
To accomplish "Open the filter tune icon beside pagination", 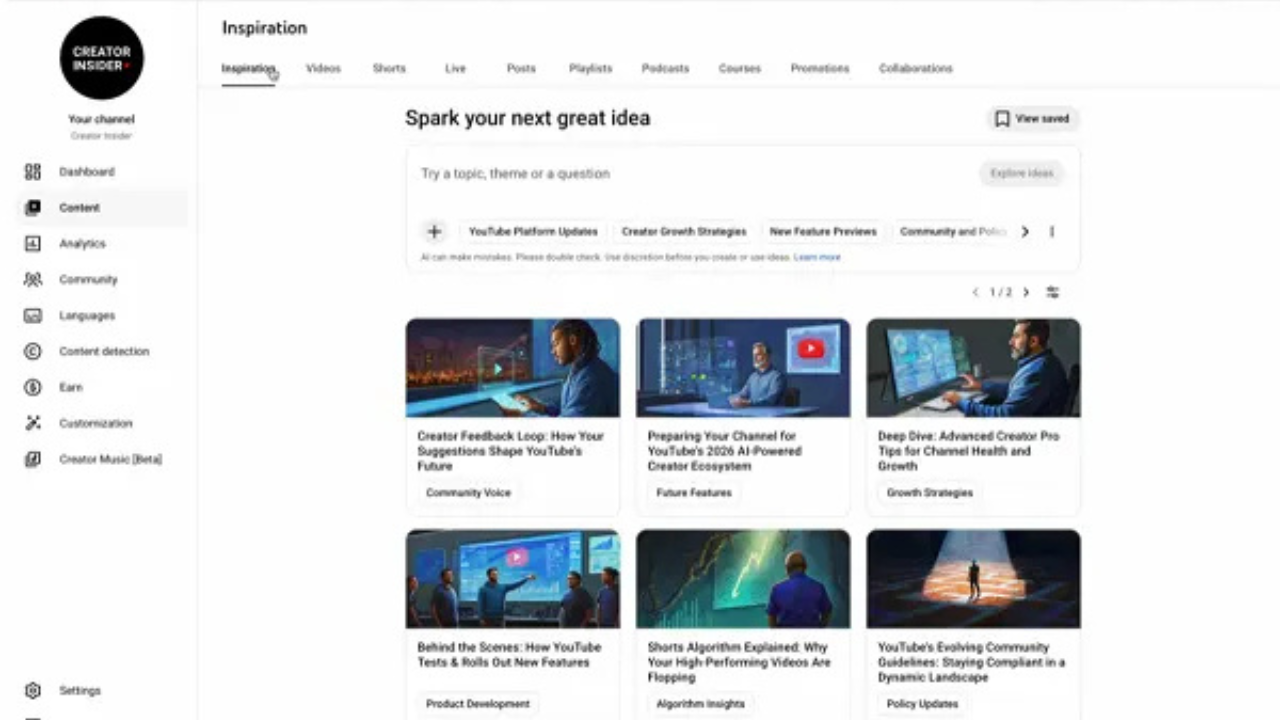I will pyautogui.click(x=1053, y=293).
